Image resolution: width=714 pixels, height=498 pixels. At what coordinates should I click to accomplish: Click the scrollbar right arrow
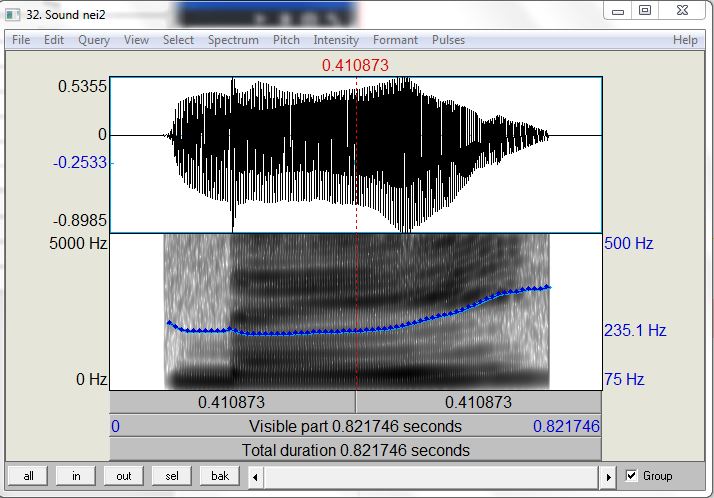[608, 478]
